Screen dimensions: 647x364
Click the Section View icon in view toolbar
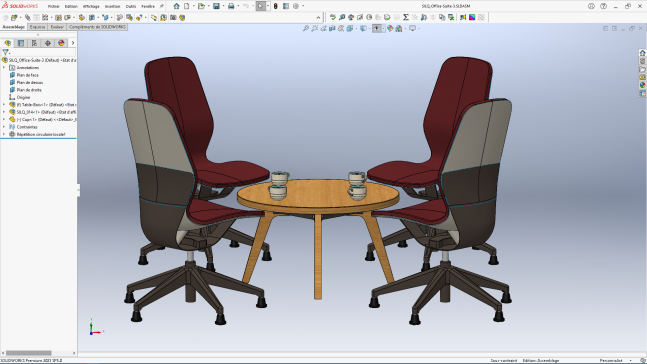(x=332, y=28)
